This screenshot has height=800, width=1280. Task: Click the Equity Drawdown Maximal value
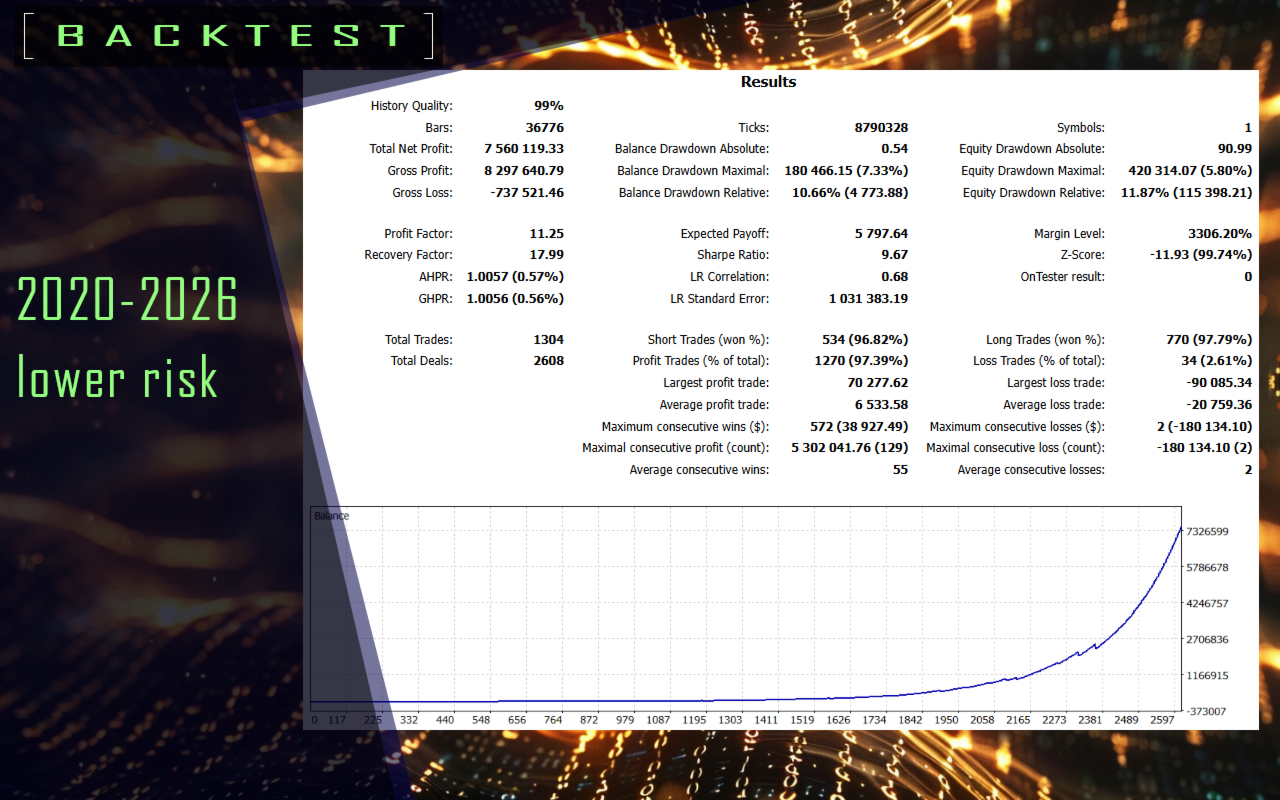pyautogui.click(x=1185, y=171)
